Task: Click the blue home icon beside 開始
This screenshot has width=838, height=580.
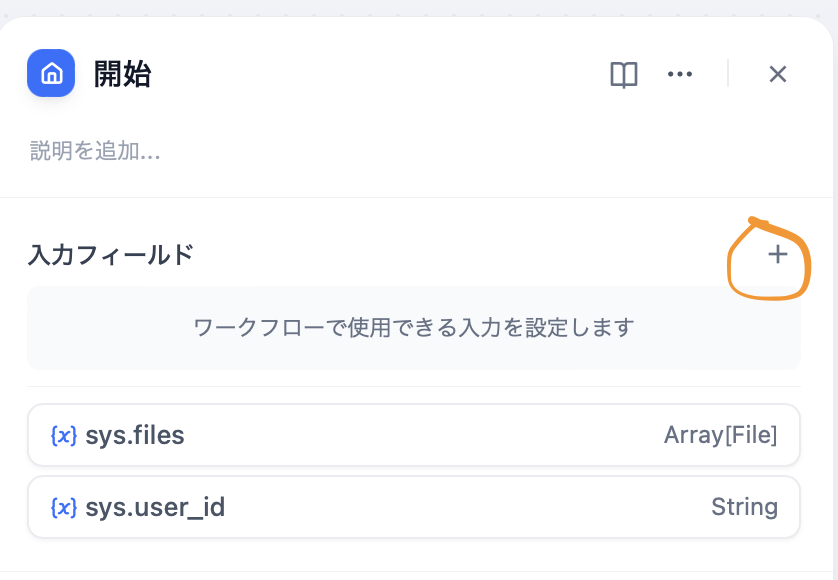Action: point(51,73)
